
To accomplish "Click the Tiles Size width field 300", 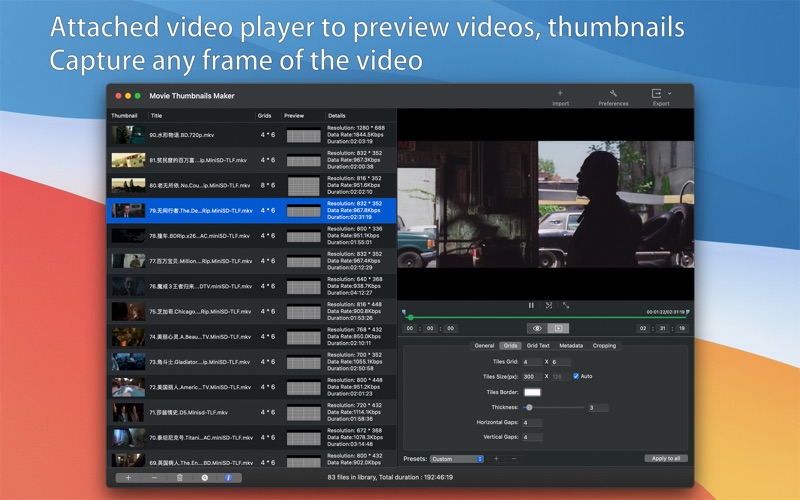I will tap(532, 377).
